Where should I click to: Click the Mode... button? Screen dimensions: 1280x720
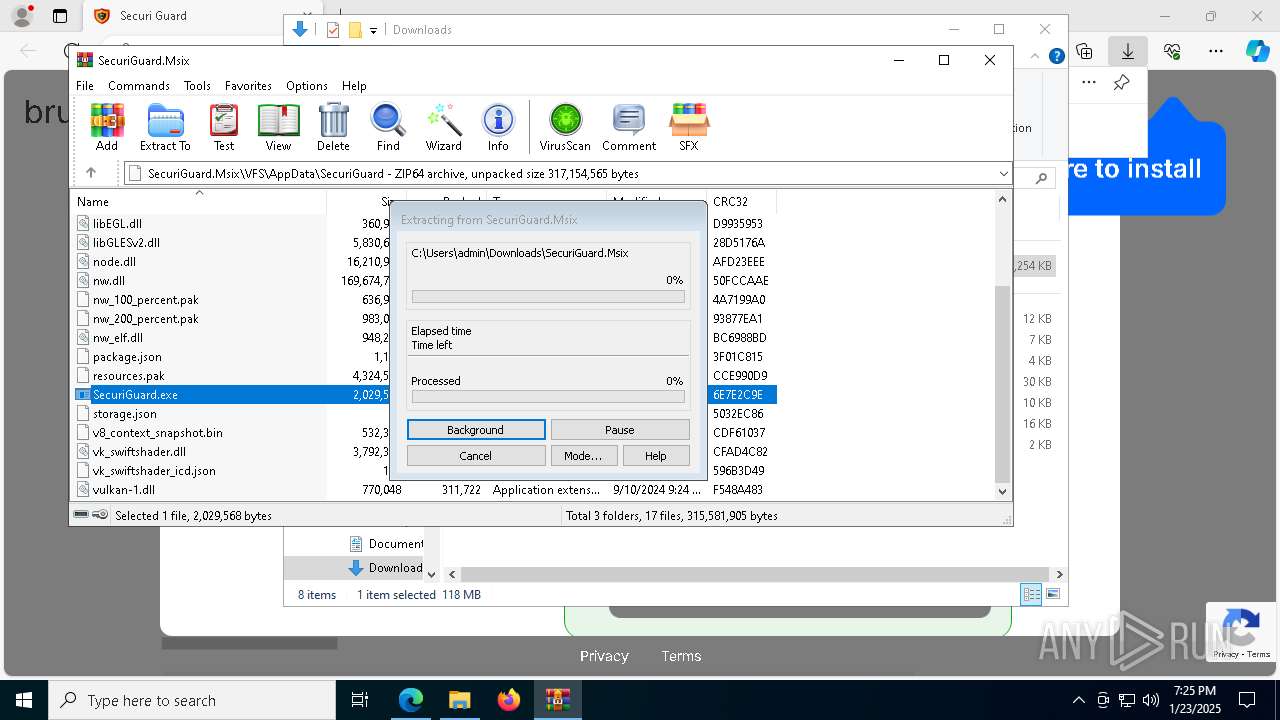click(583, 456)
